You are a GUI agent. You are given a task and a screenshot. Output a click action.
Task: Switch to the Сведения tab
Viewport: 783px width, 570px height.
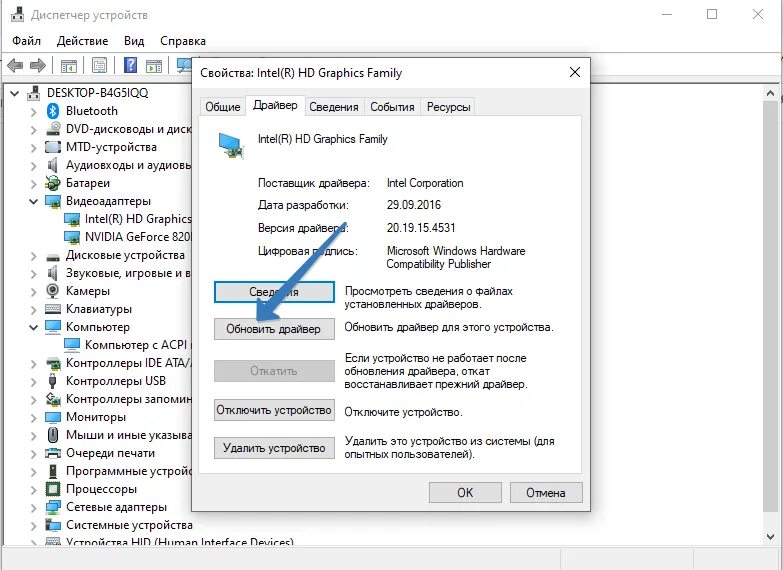coord(334,107)
